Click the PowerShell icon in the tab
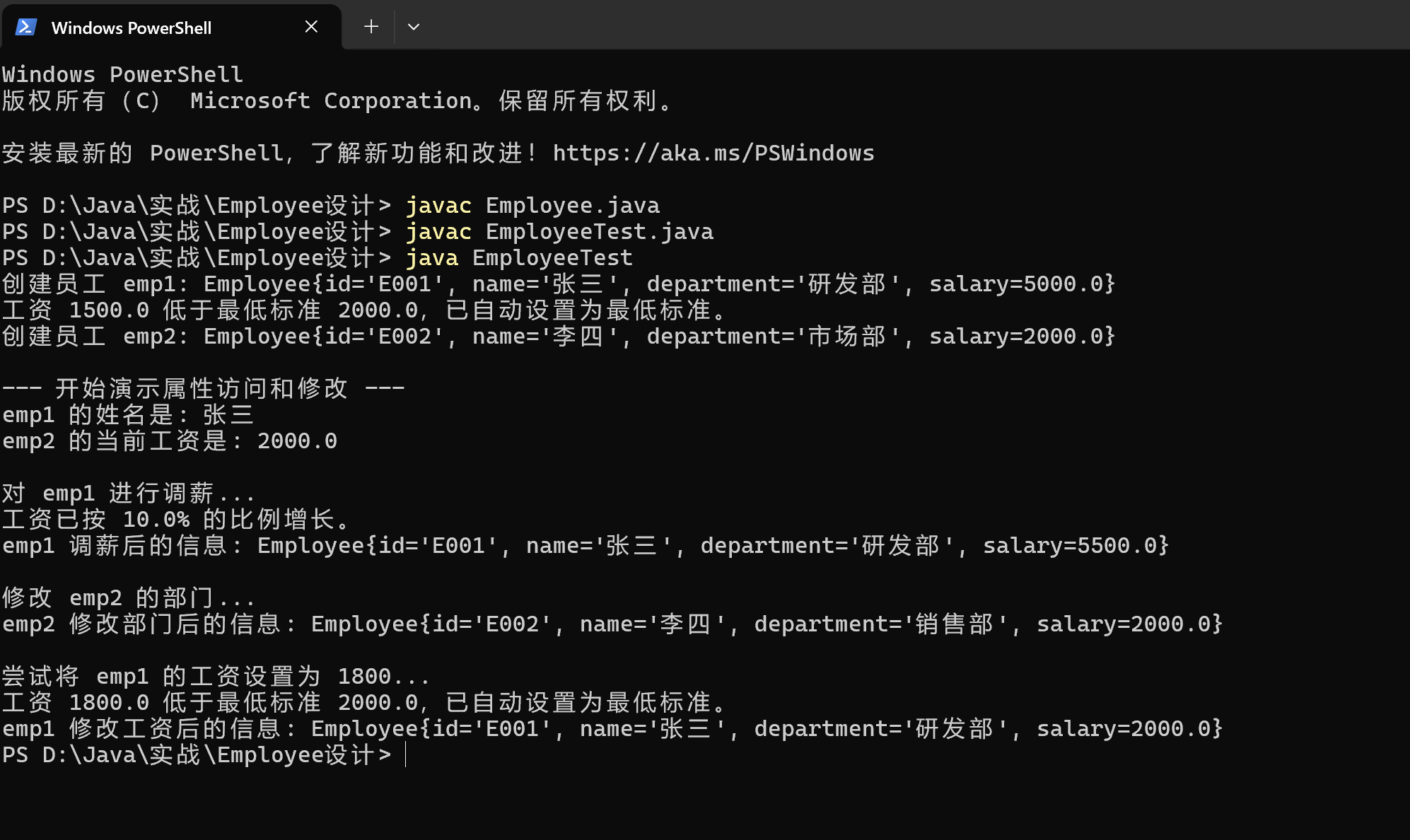The width and height of the screenshot is (1410, 840). [26, 28]
